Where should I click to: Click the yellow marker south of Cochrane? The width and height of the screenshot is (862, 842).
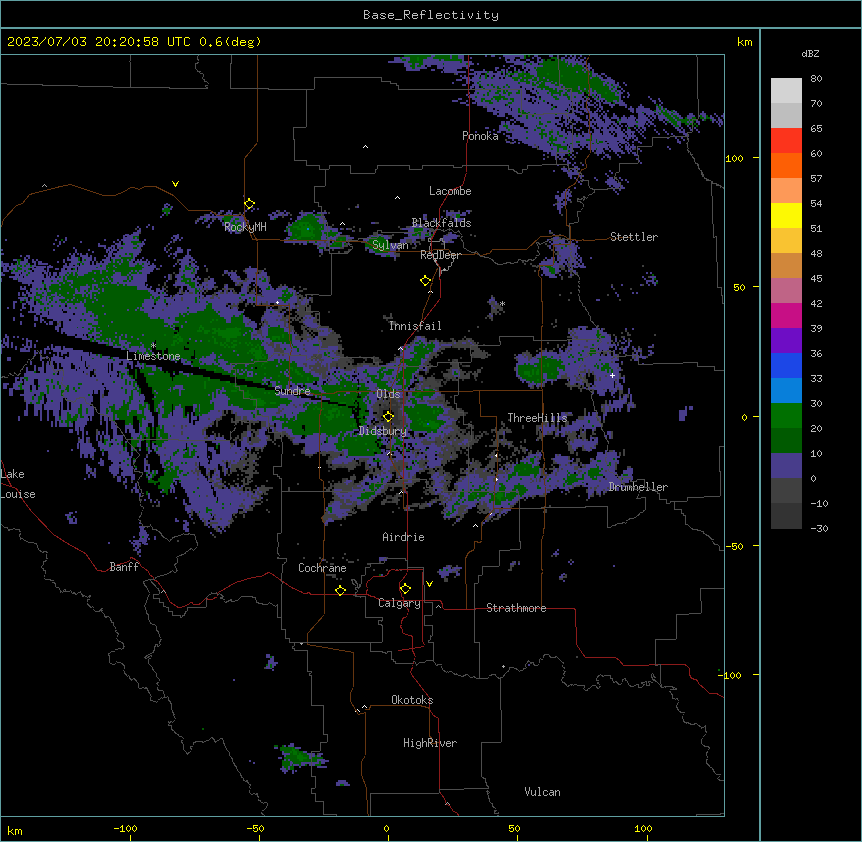click(340, 590)
